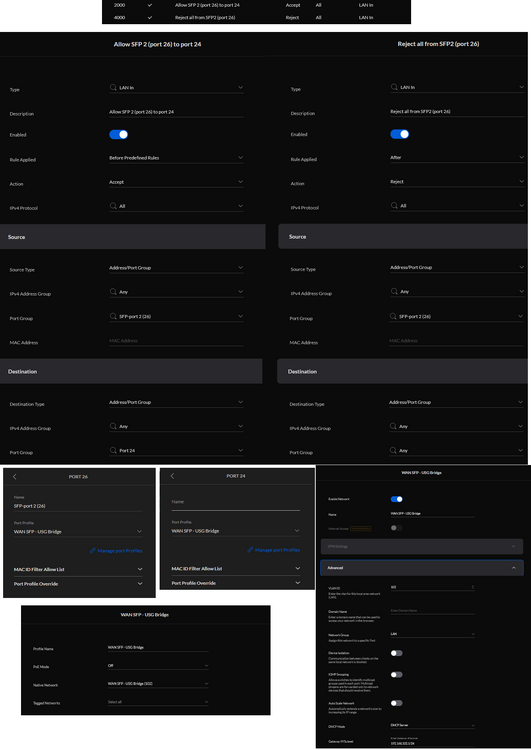Open DHCP Mode dropdown showing DHCP Server
The height and width of the screenshot is (750, 531).
click(x=432, y=725)
